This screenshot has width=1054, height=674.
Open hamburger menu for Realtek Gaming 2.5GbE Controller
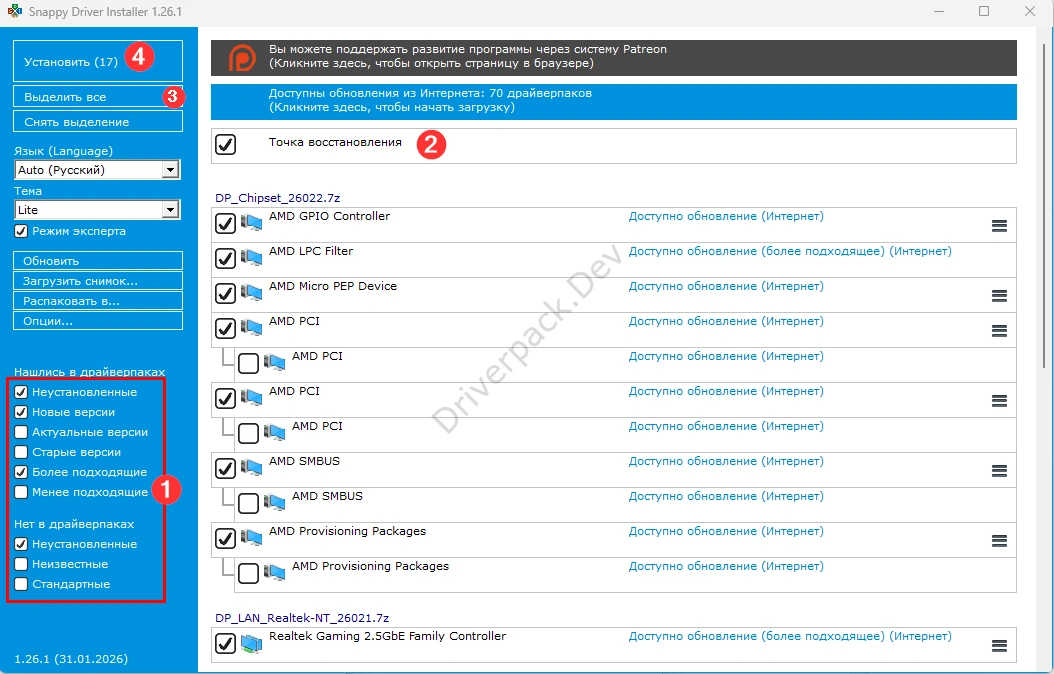coord(999,646)
